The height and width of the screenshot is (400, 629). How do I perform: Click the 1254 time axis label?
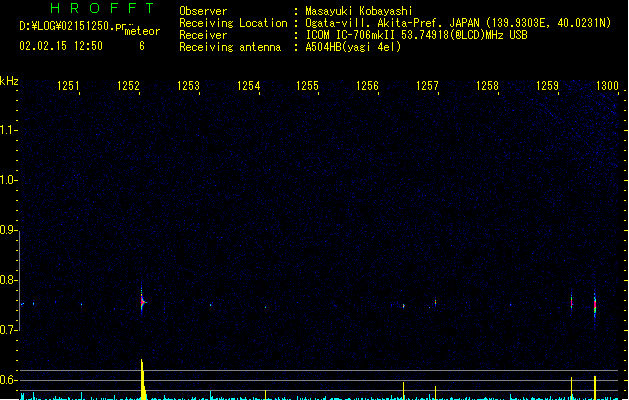coord(248,86)
